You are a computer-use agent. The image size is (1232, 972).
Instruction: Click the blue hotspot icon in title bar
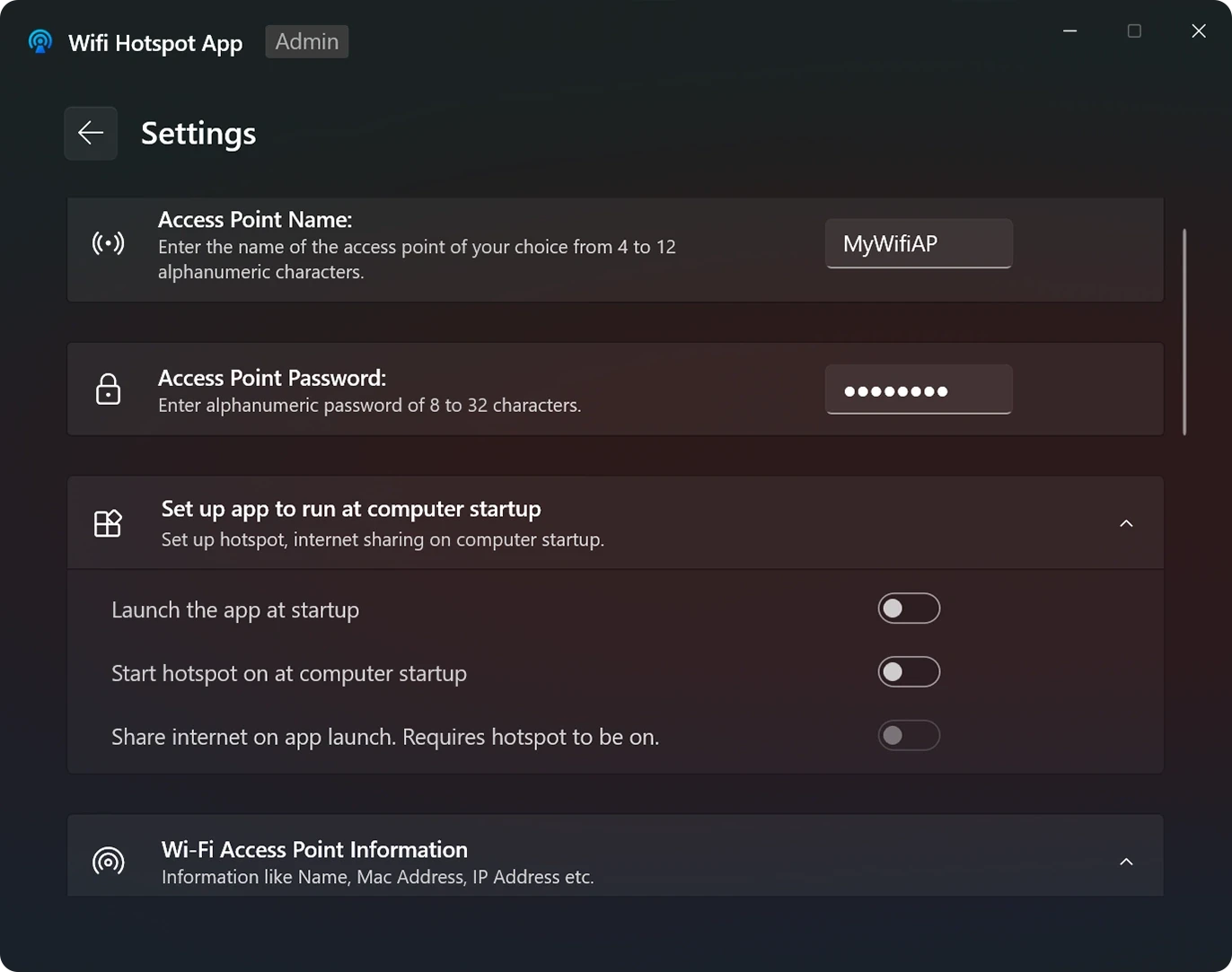40,40
